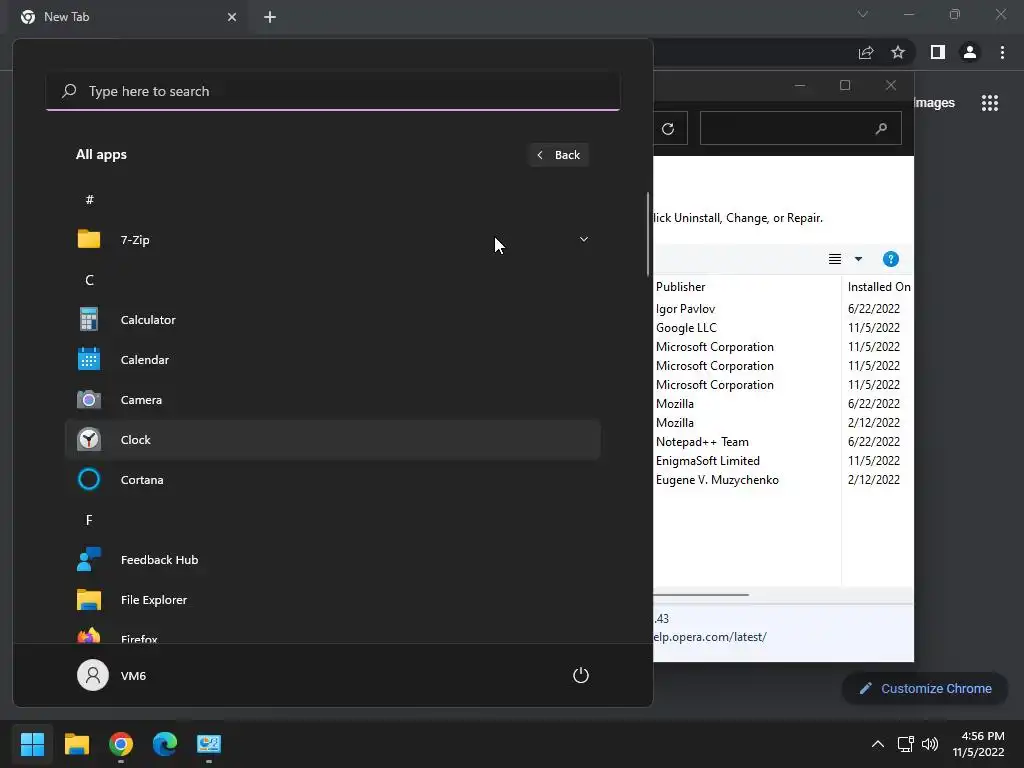The image size is (1024, 768).
Task: Change the view layout icon in Programs
Action: pyautogui.click(x=835, y=259)
